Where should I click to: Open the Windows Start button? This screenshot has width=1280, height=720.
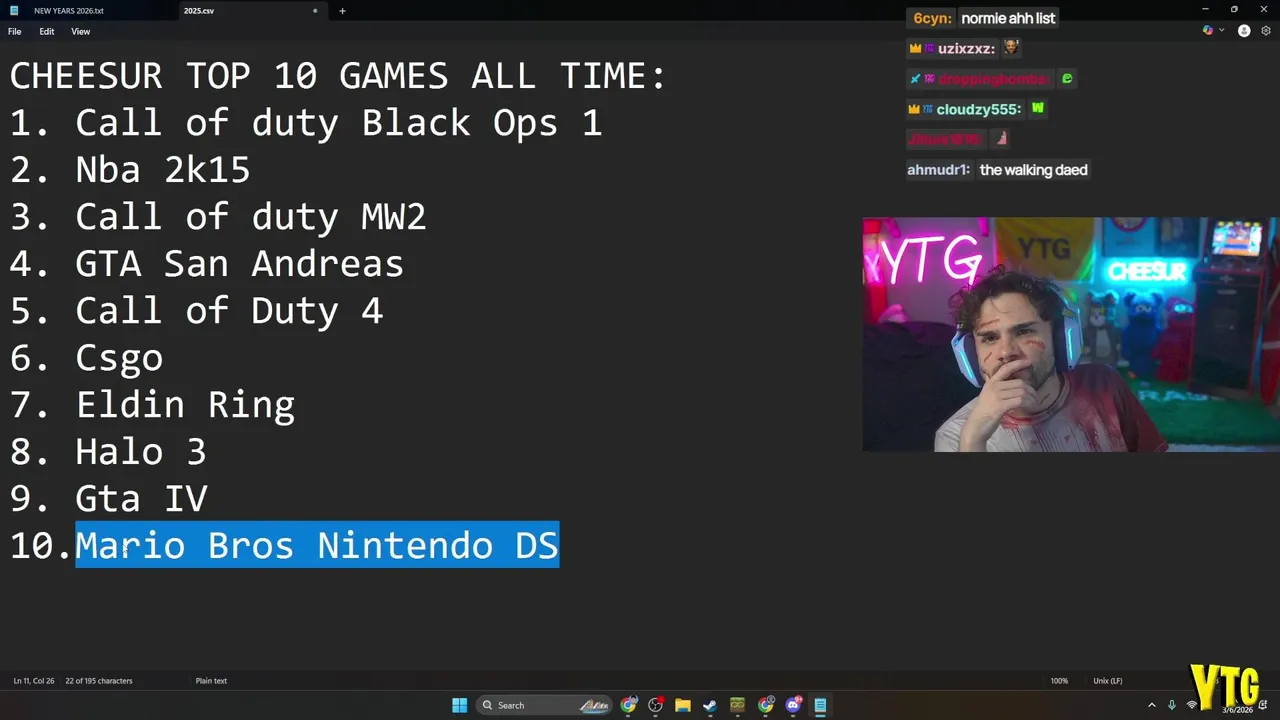(x=459, y=705)
